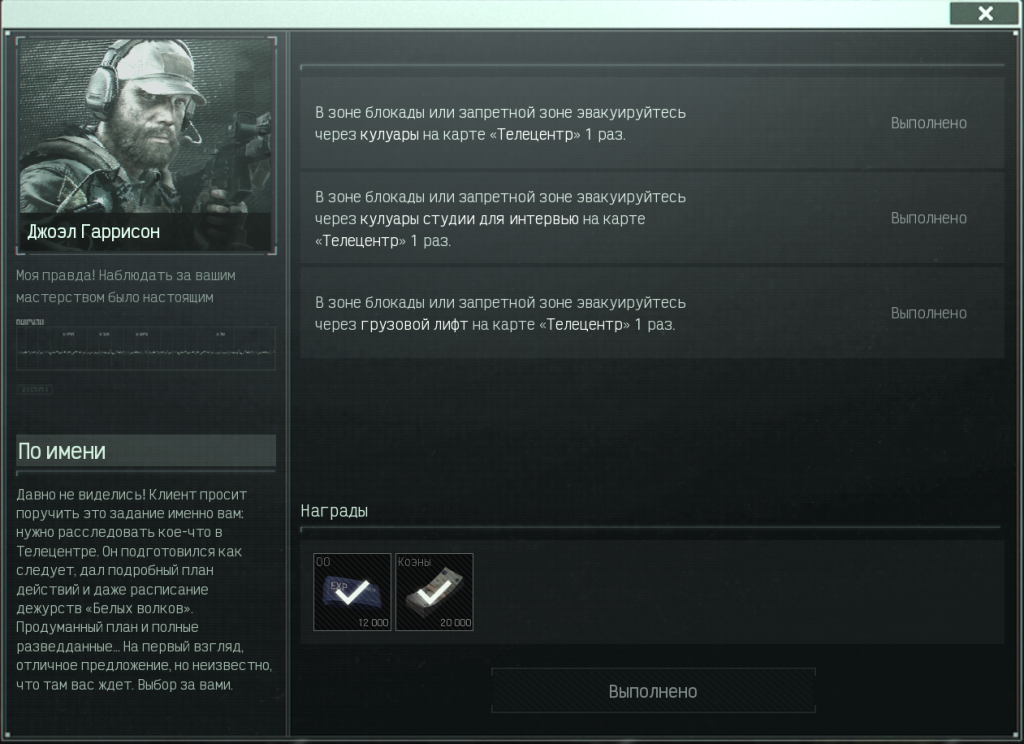The image size is (1024, 744).
Task: Select the objective about кулуары студии для интервью
Action: (652, 218)
